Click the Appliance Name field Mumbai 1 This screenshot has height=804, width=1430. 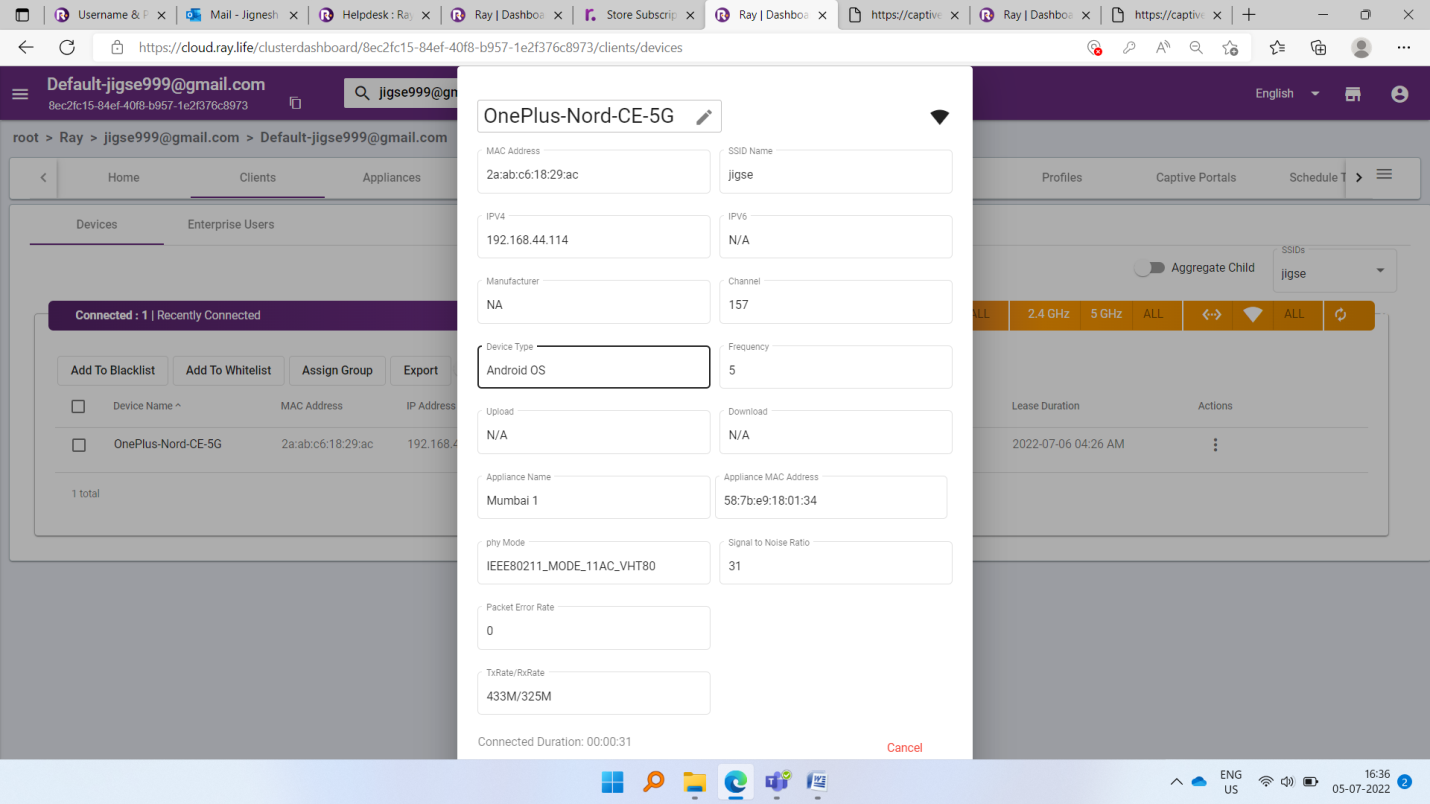[594, 497]
